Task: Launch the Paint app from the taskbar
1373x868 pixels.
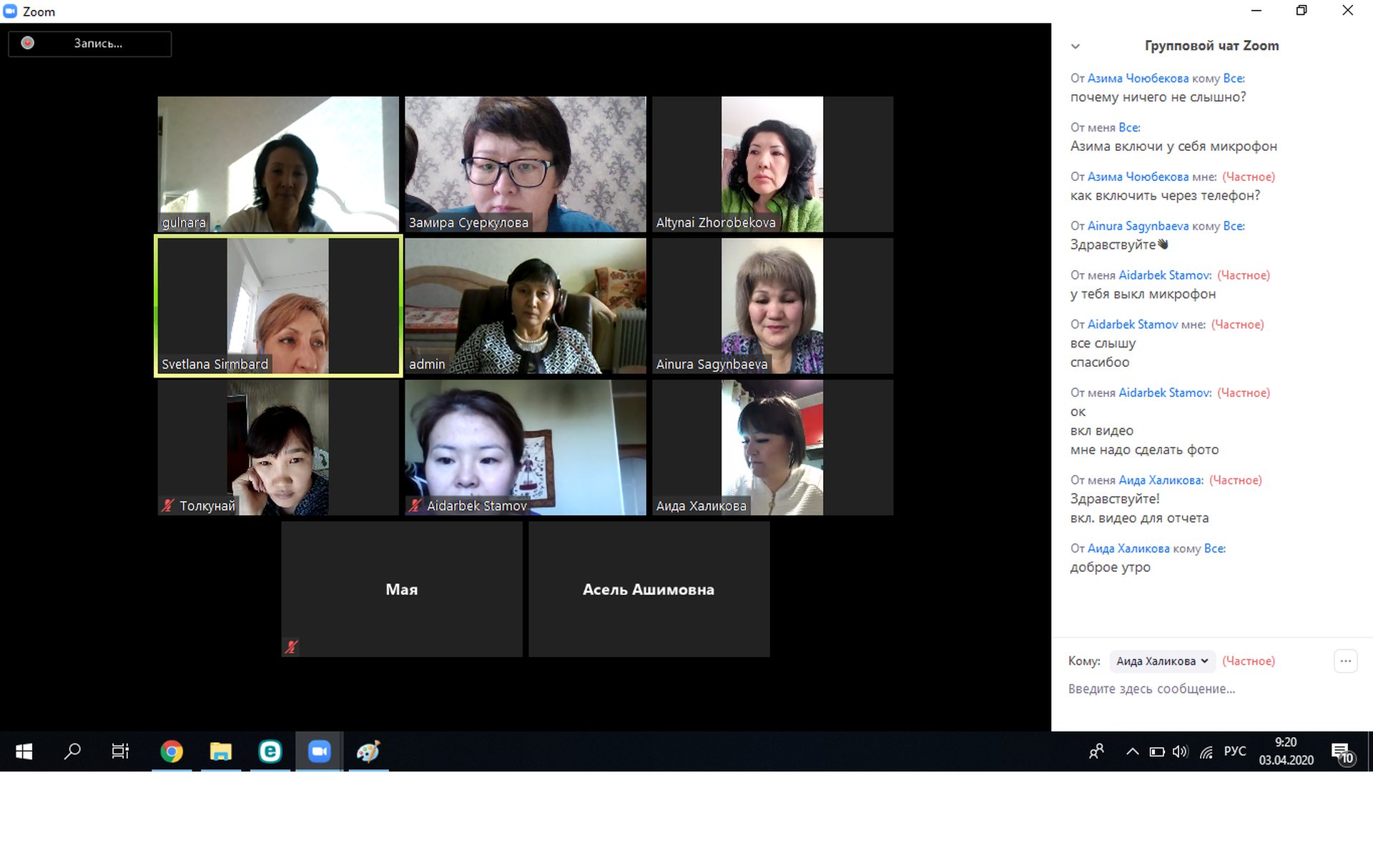Action: pos(368,751)
